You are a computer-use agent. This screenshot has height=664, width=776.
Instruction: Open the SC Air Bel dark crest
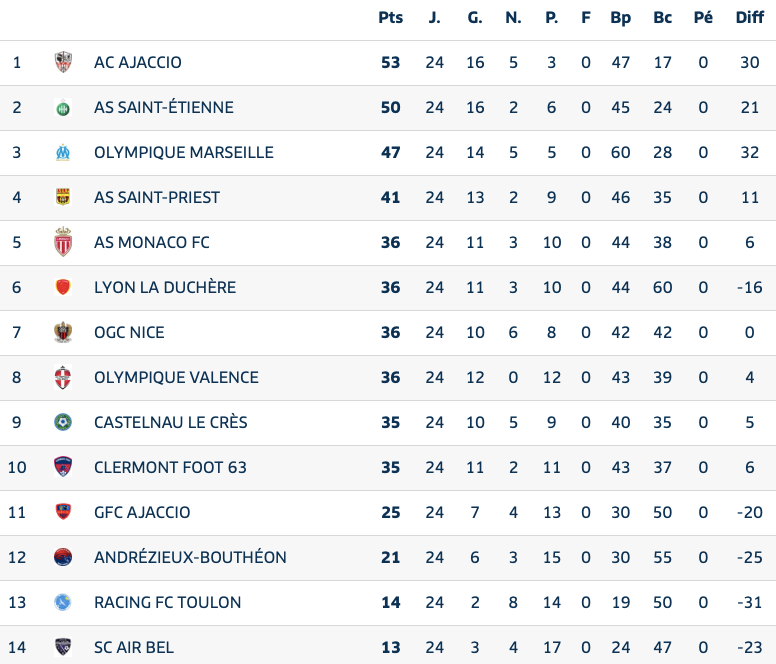click(63, 647)
